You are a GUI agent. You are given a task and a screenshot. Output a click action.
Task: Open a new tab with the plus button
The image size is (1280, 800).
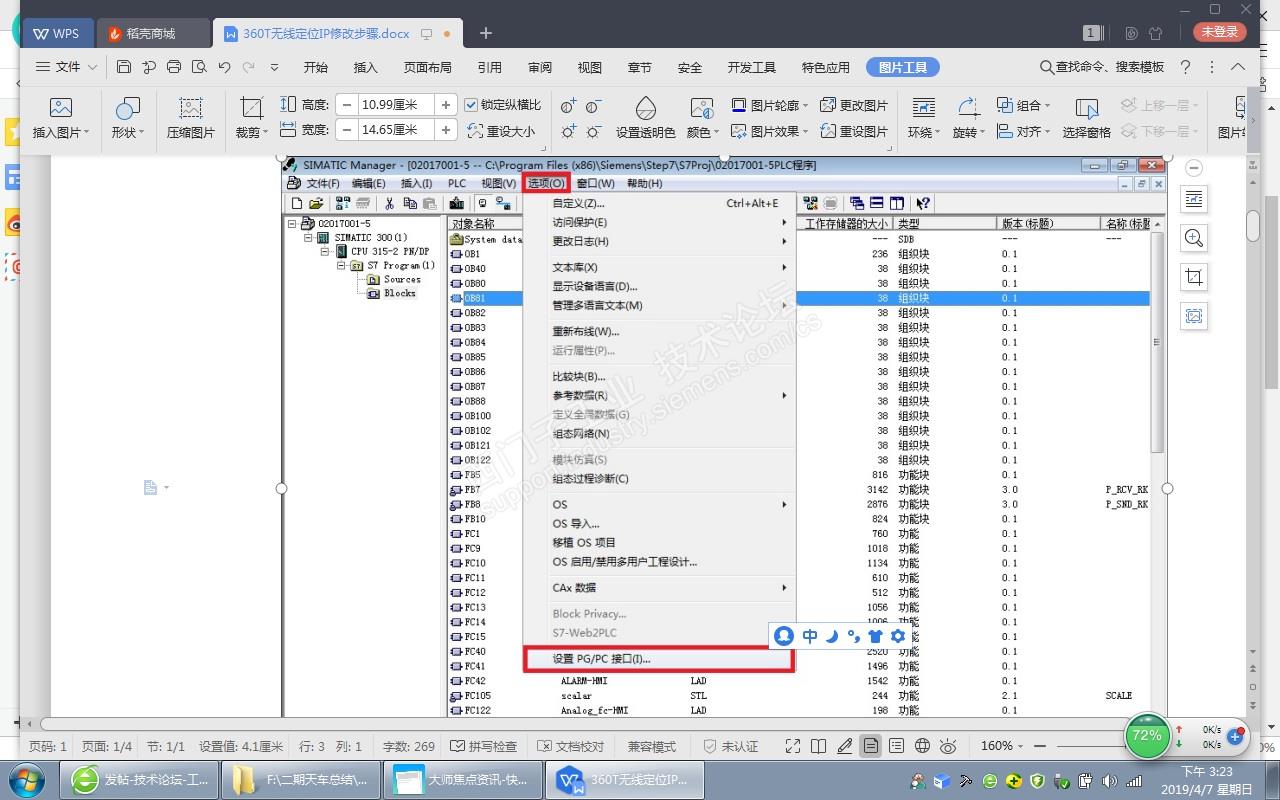click(486, 33)
